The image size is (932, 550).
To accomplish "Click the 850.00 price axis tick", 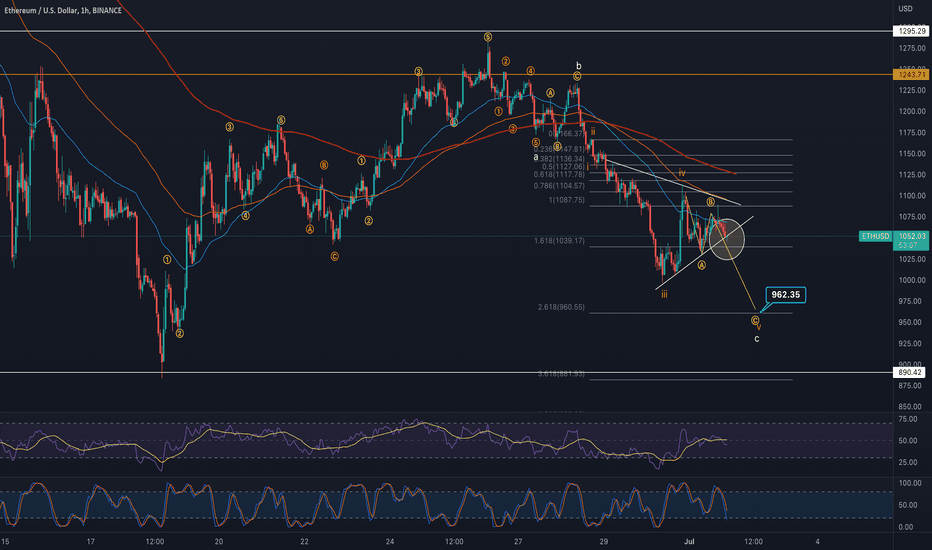I will [x=912, y=407].
